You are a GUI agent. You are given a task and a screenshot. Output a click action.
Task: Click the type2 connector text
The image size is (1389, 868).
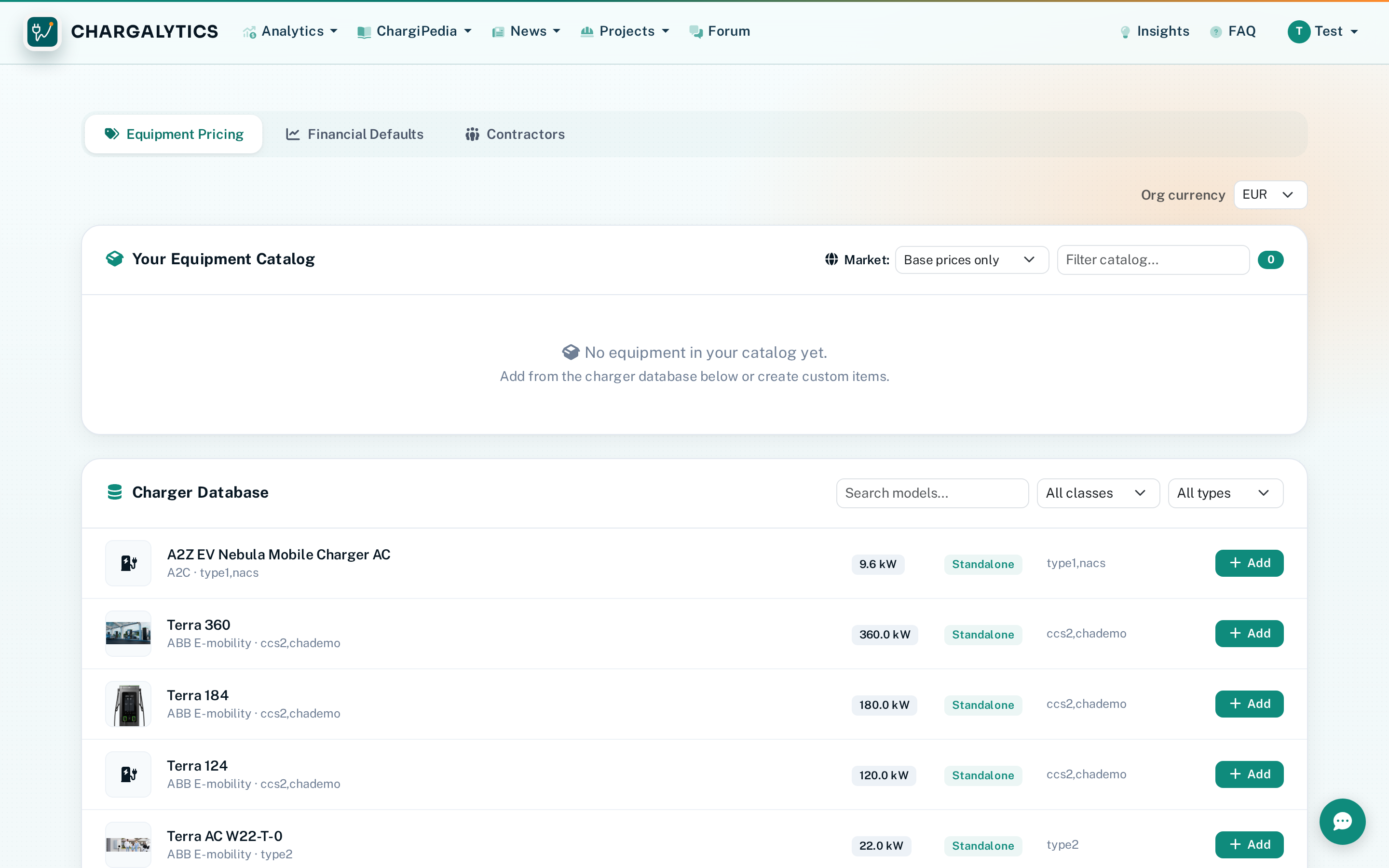[x=1062, y=844]
